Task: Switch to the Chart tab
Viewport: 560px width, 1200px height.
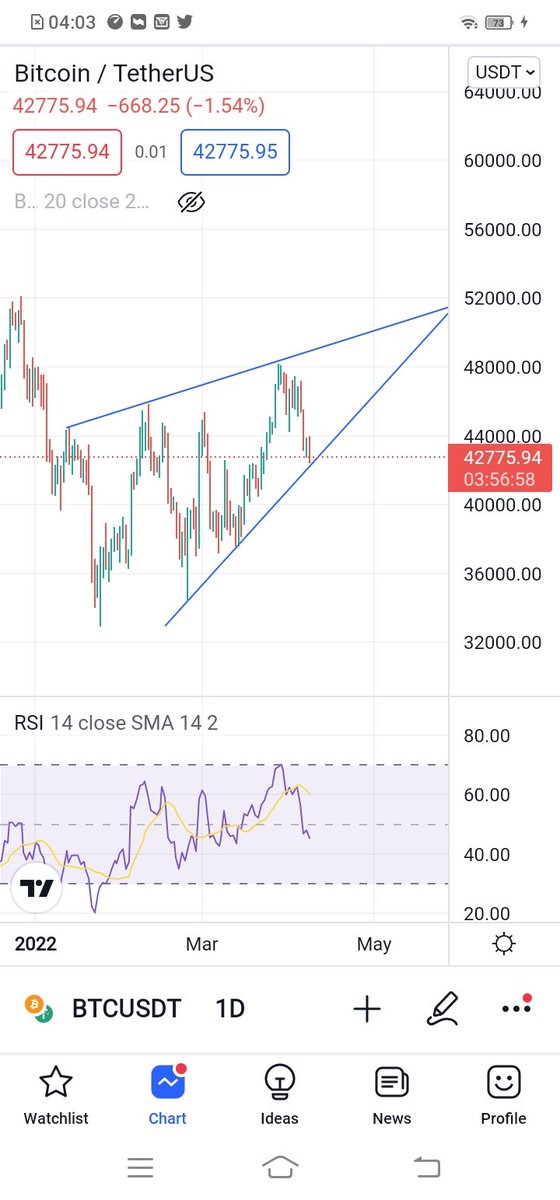Action: [167, 1095]
